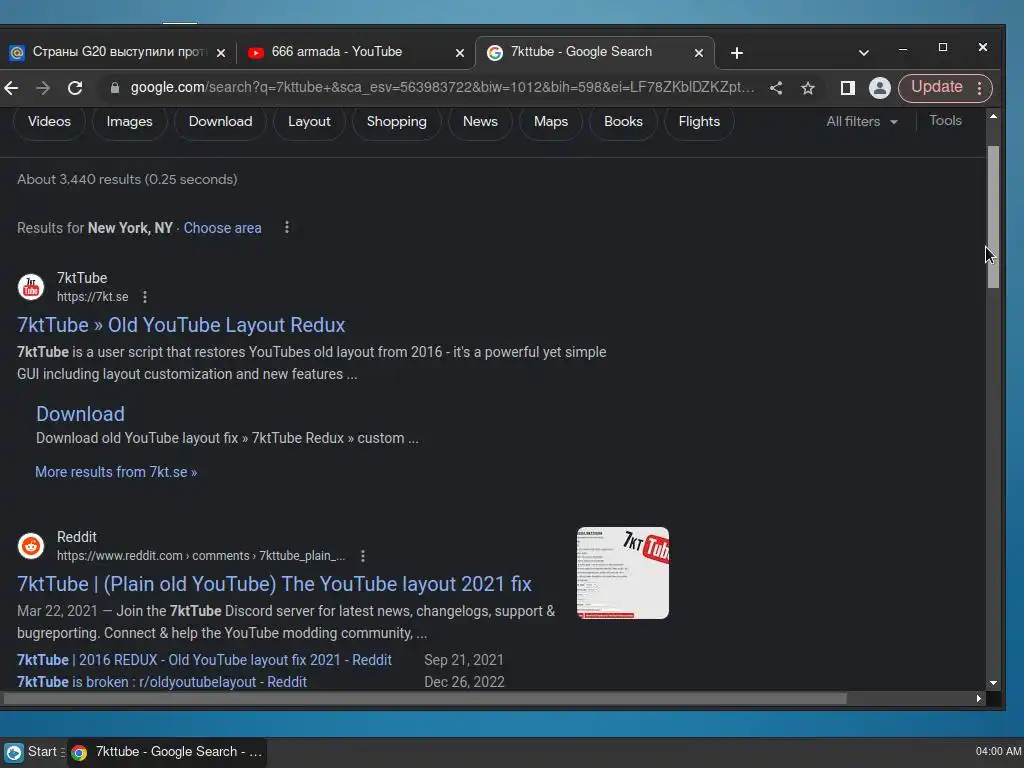Click the scroll down arrow
The image size is (1024, 768).
pyautogui.click(x=993, y=683)
